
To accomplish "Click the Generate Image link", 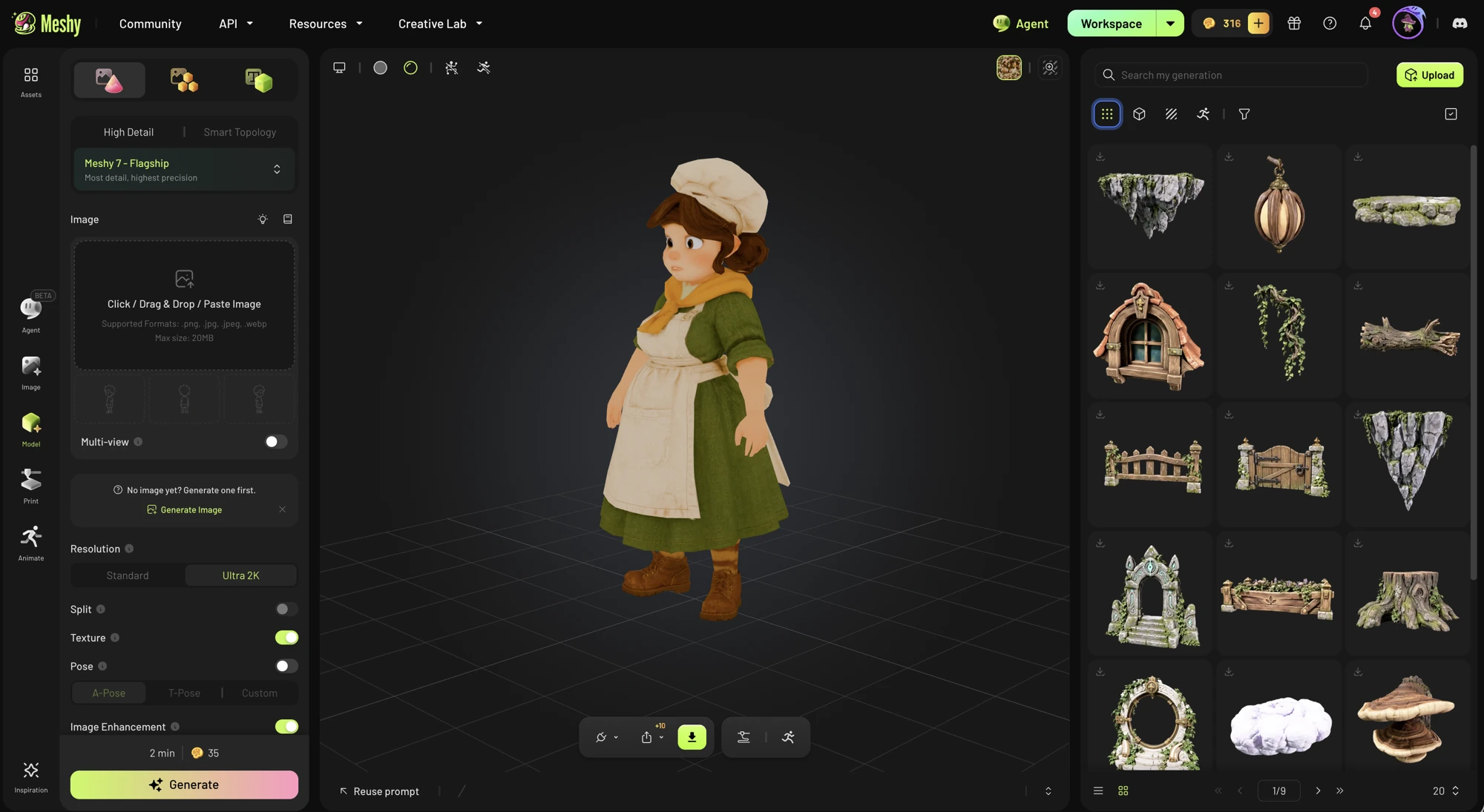I will (184, 509).
